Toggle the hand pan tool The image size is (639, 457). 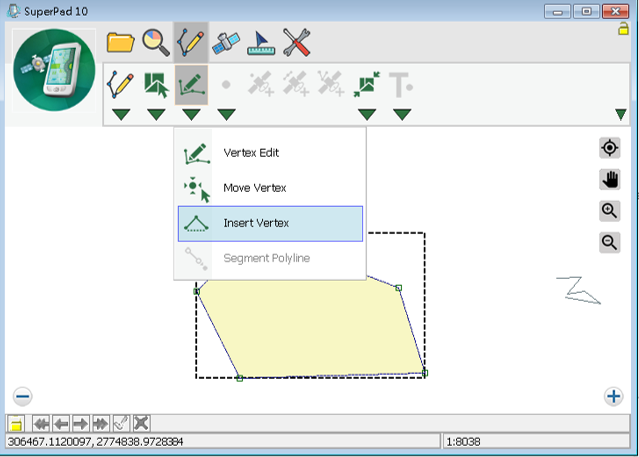coord(609,180)
